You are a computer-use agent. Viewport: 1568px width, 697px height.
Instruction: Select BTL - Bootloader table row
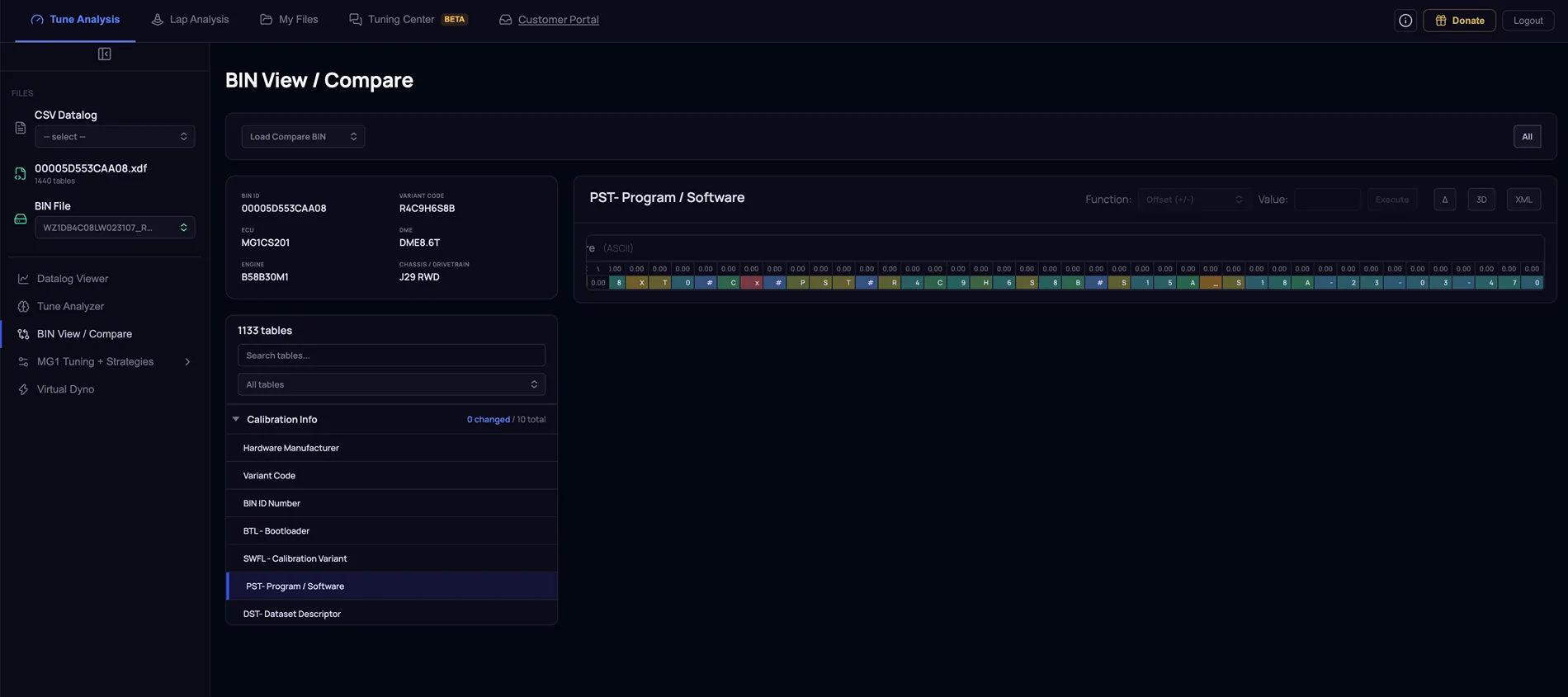coord(392,531)
